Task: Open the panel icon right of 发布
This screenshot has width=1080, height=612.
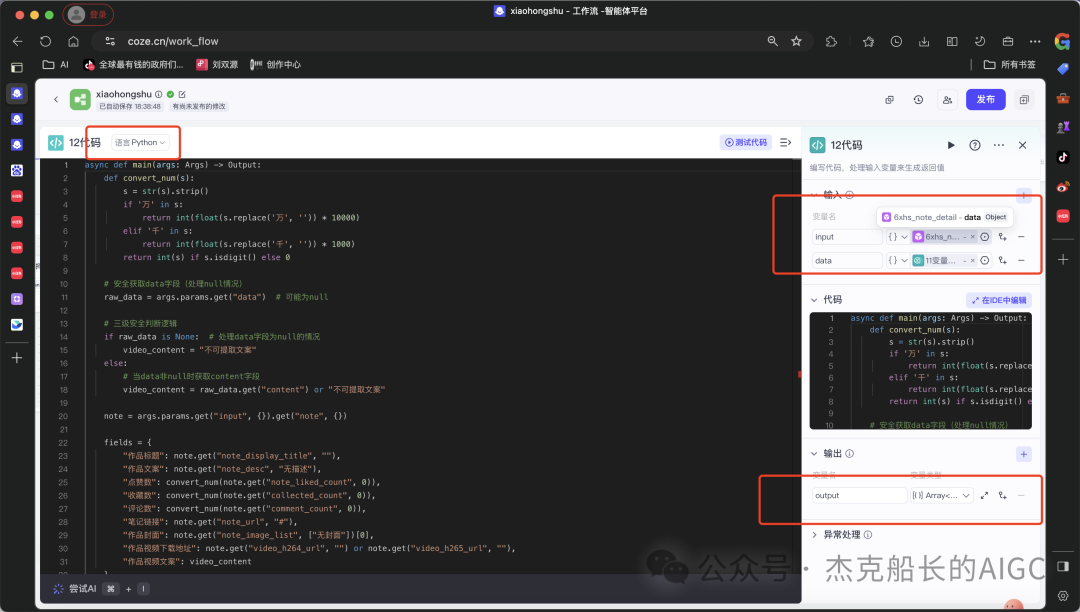Action: (x=1024, y=100)
